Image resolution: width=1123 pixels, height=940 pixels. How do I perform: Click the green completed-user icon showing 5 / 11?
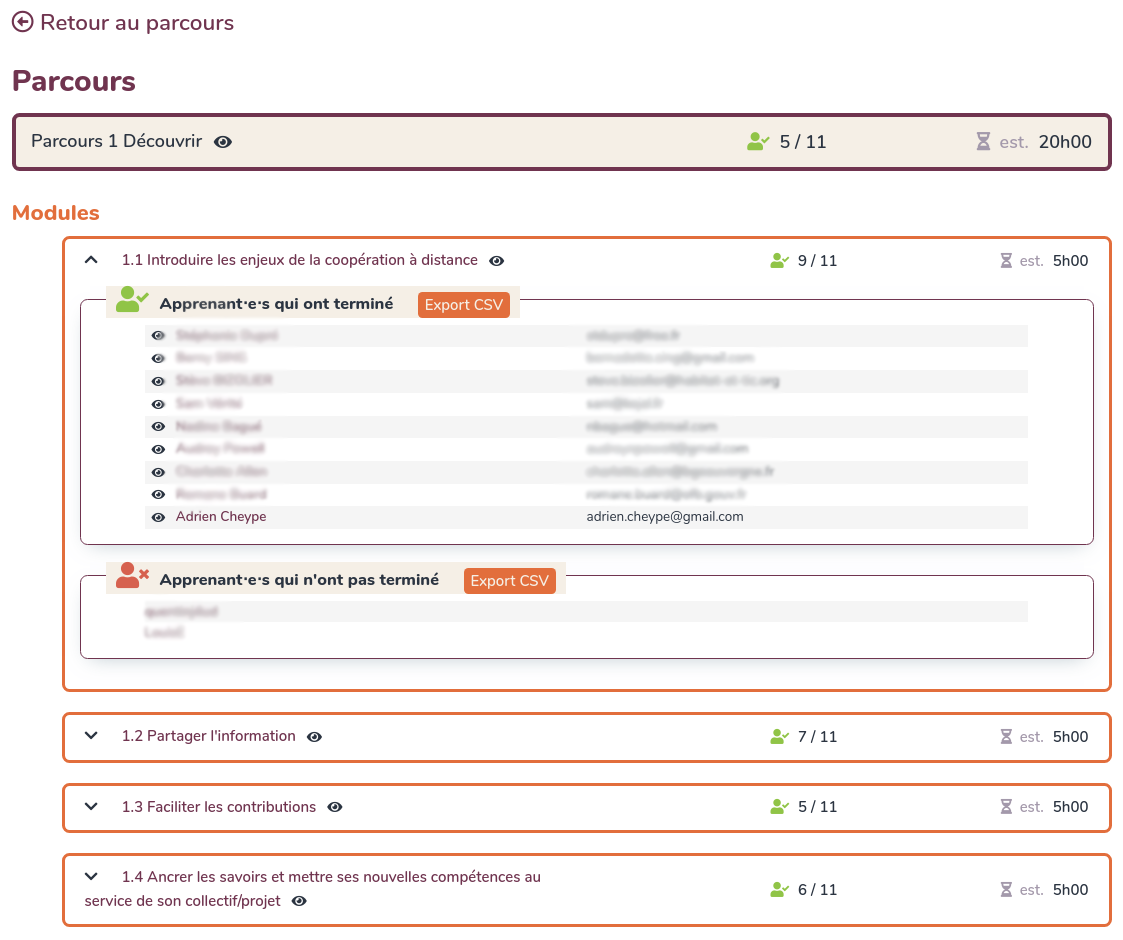click(758, 142)
